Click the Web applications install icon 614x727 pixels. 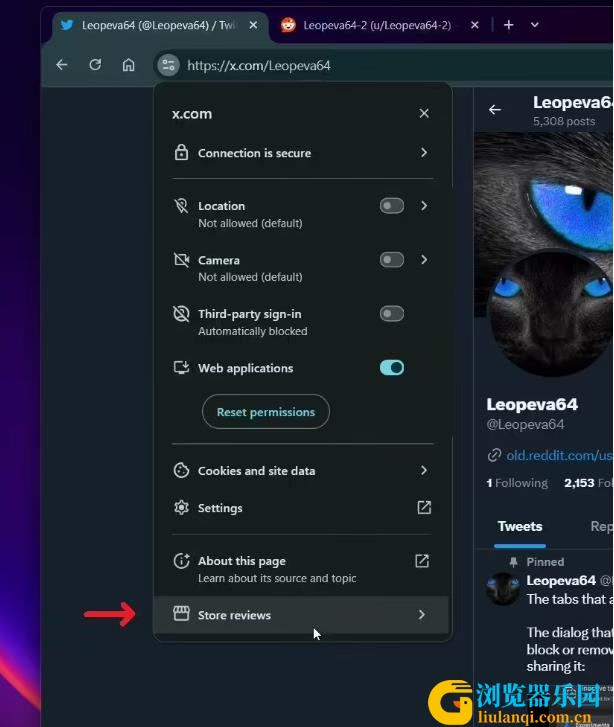[x=181, y=368]
